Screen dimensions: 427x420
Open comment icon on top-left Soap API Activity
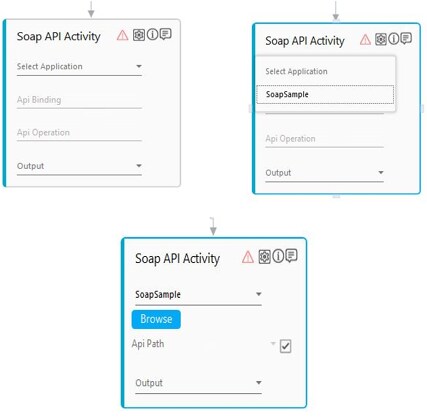[166, 34]
